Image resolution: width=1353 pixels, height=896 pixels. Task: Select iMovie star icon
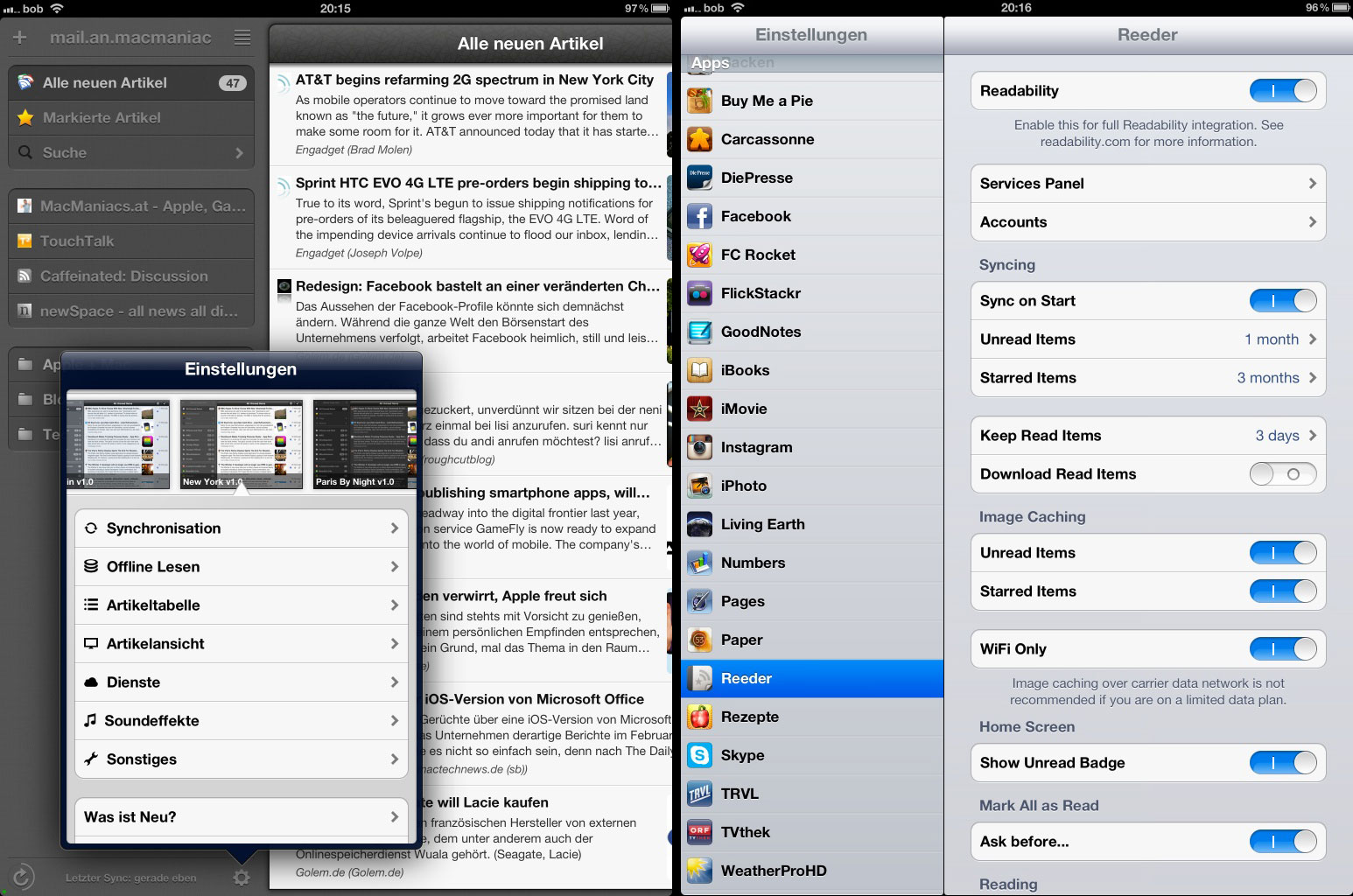[x=699, y=409]
